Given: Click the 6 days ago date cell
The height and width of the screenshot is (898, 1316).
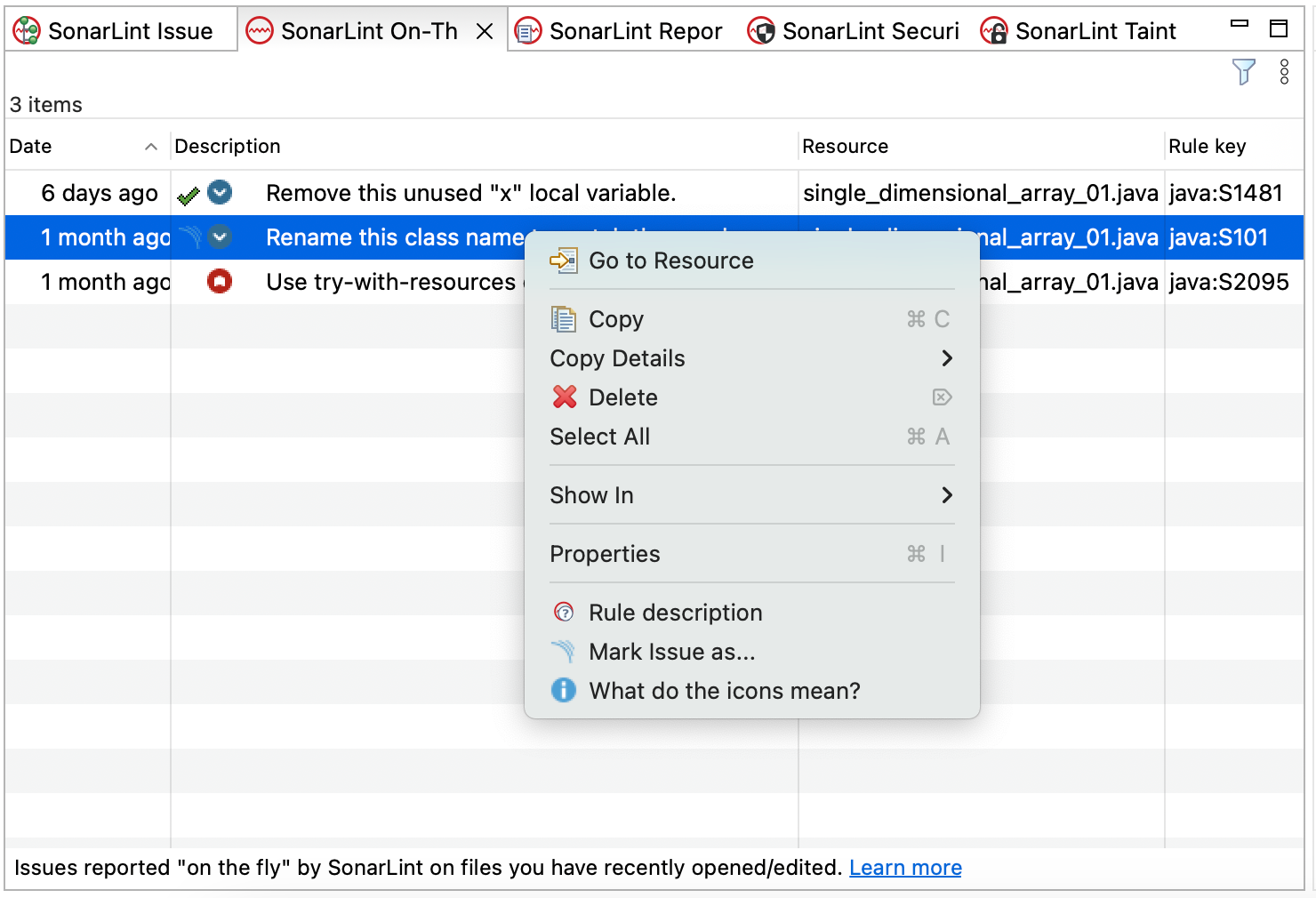Looking at the screenshot, I should [x=100, y=193].
